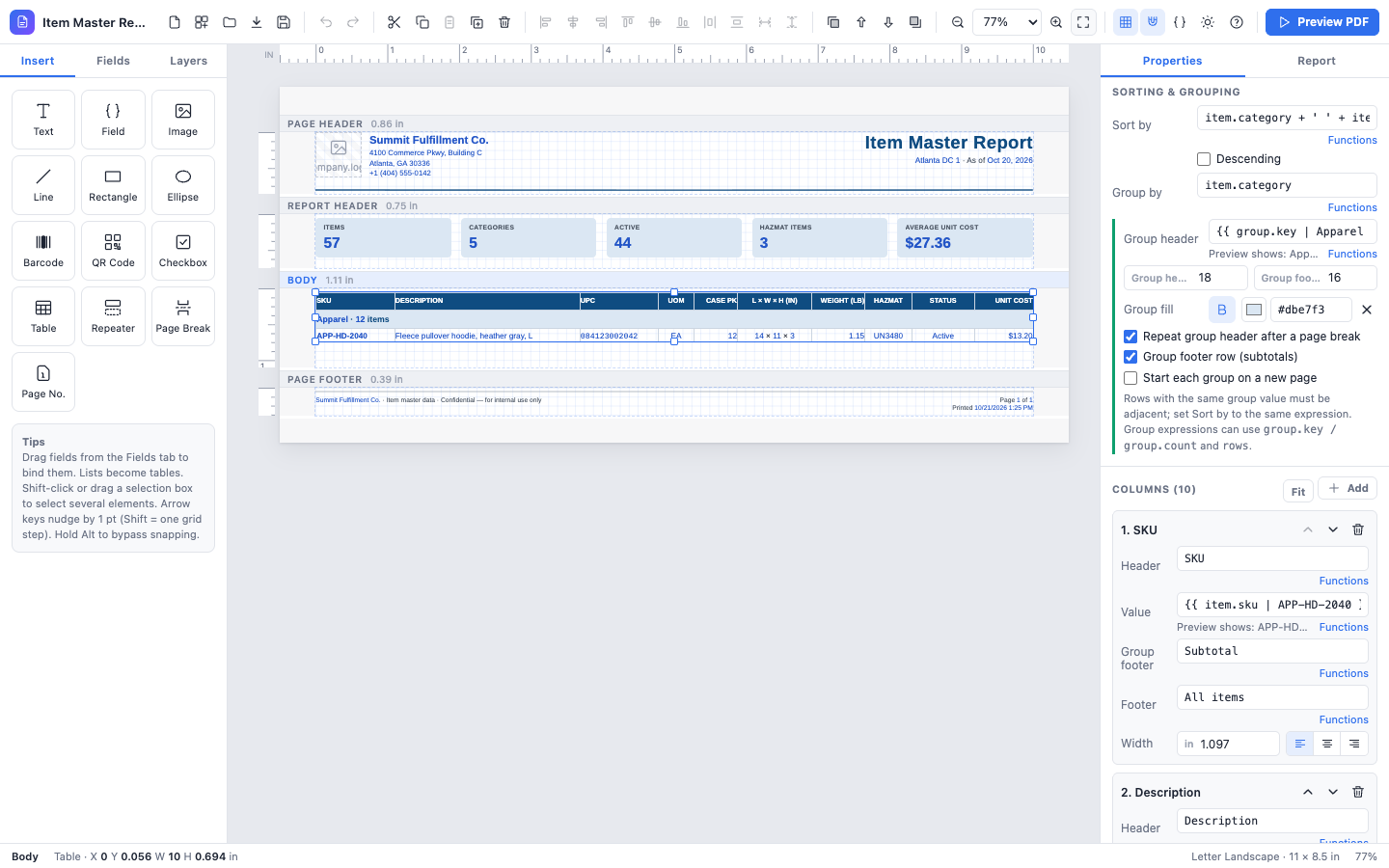Screen dimensions: 1389x868
Task: Move the Description column down with chevron
Action: click(1333, 792)
